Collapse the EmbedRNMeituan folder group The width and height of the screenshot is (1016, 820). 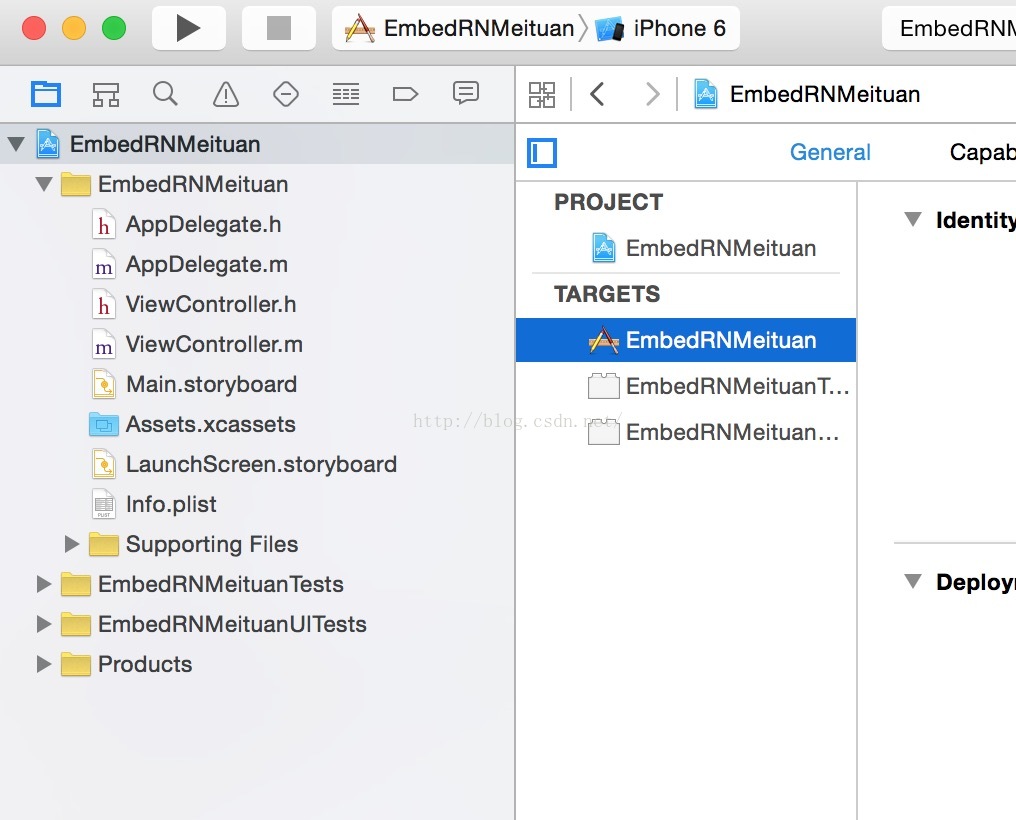[44, 185]
